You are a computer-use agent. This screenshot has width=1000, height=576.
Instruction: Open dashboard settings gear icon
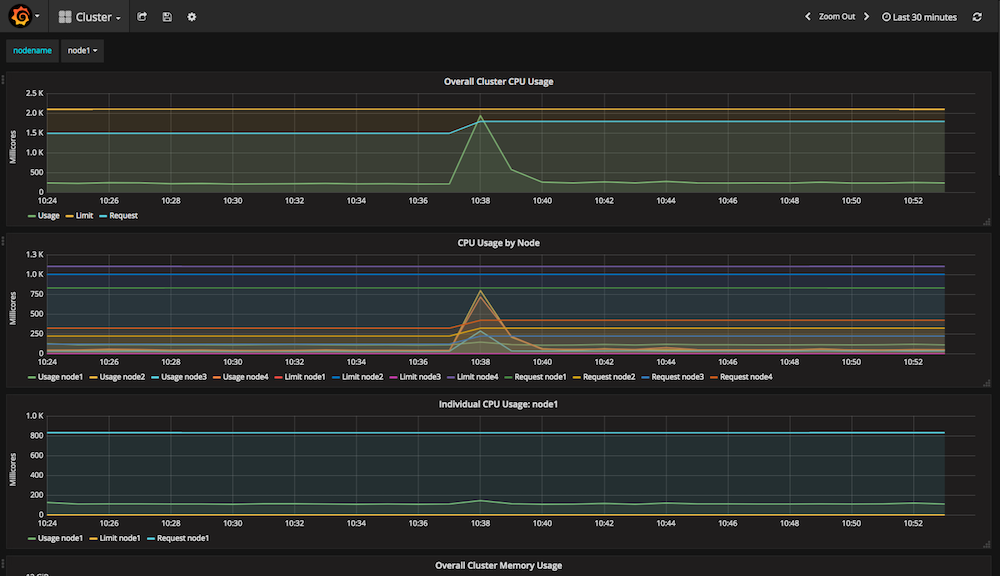192,17
